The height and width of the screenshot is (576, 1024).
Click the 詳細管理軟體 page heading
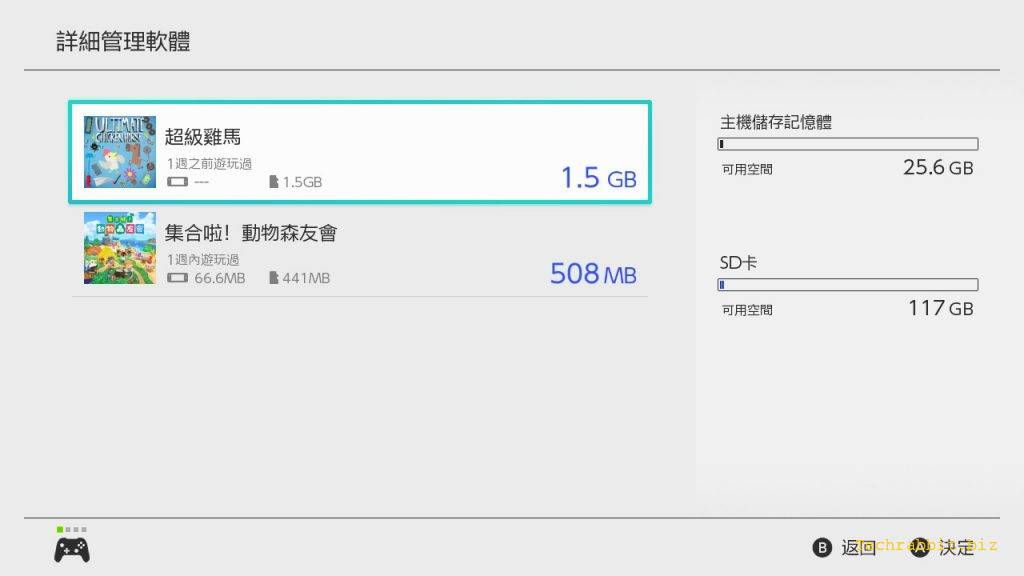point(123,41)
